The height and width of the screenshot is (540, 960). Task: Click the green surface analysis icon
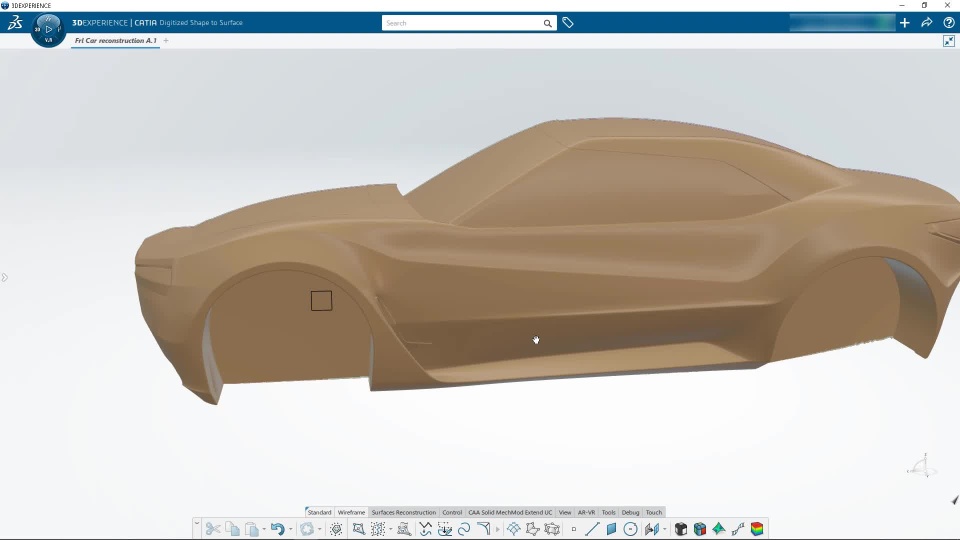click(719, 529)
